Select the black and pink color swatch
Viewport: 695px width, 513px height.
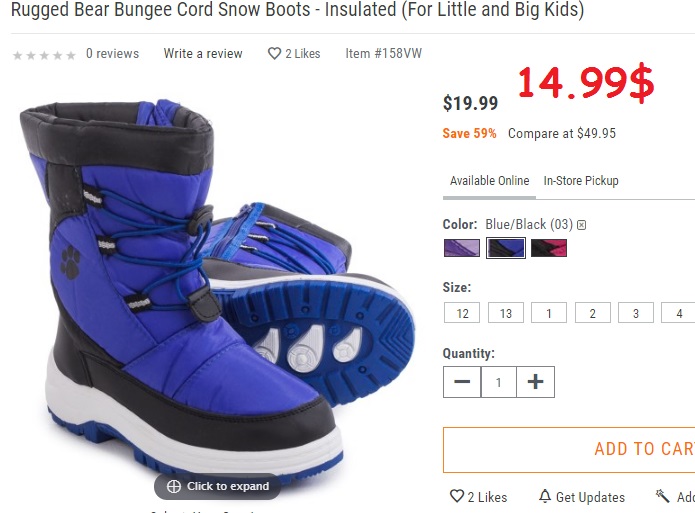[549, 248]
